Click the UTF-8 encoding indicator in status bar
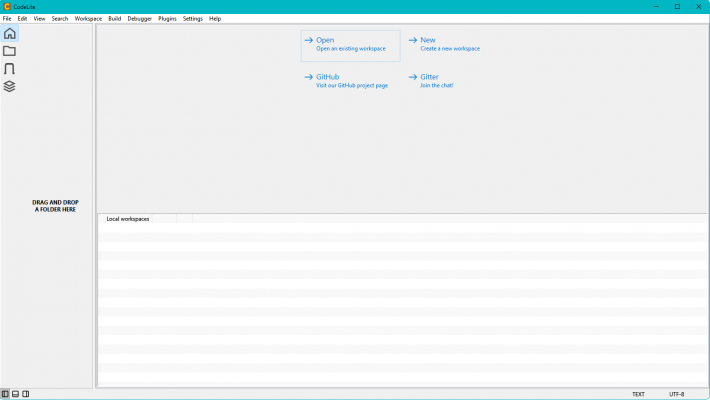 point(677,394)
